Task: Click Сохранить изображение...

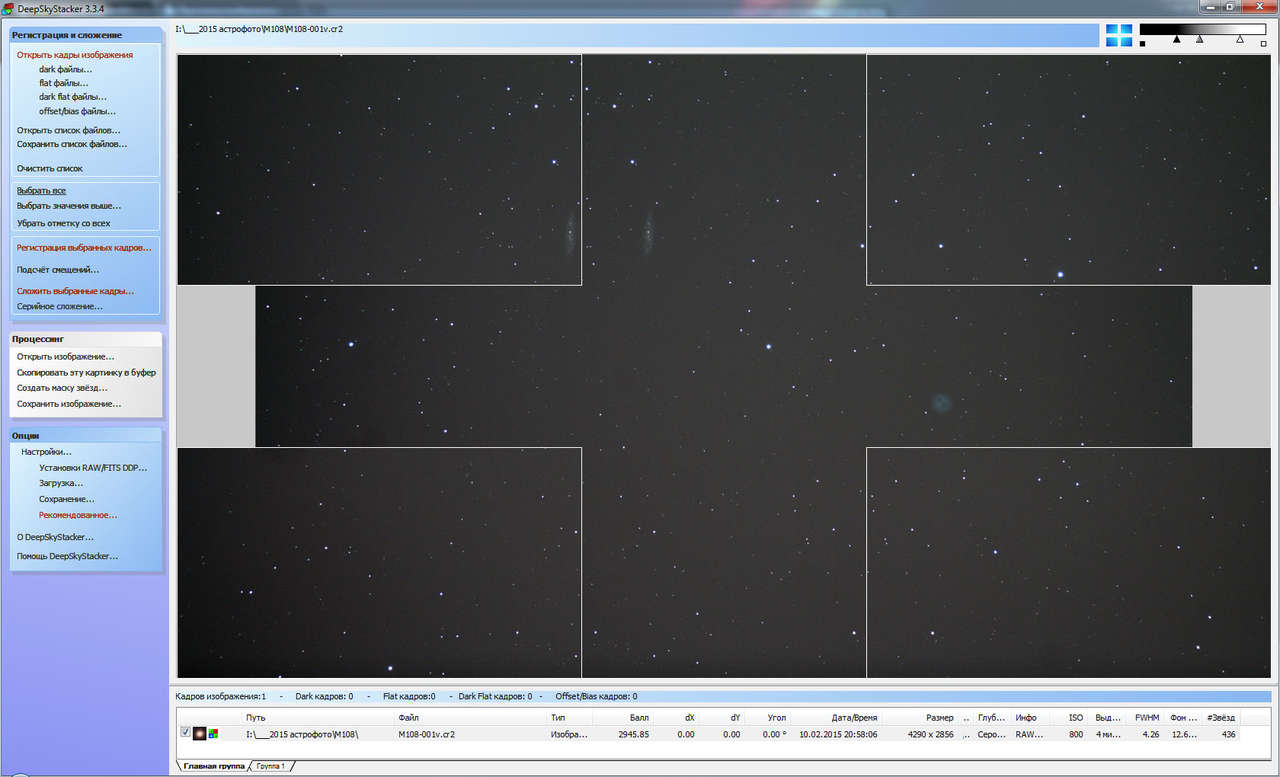Action: (x=69, y=403)
